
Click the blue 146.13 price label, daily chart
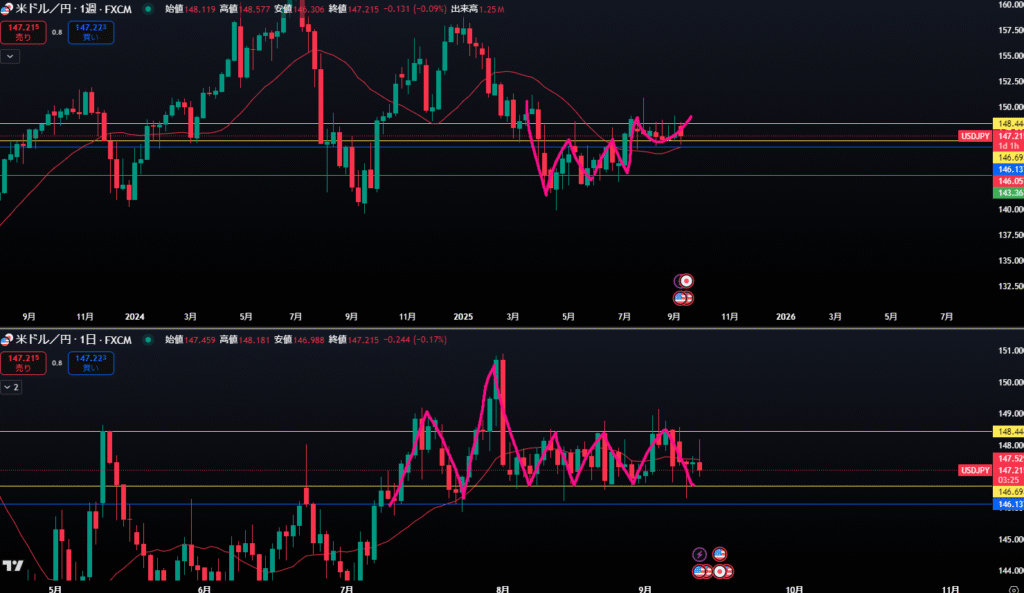point(1008,504)
